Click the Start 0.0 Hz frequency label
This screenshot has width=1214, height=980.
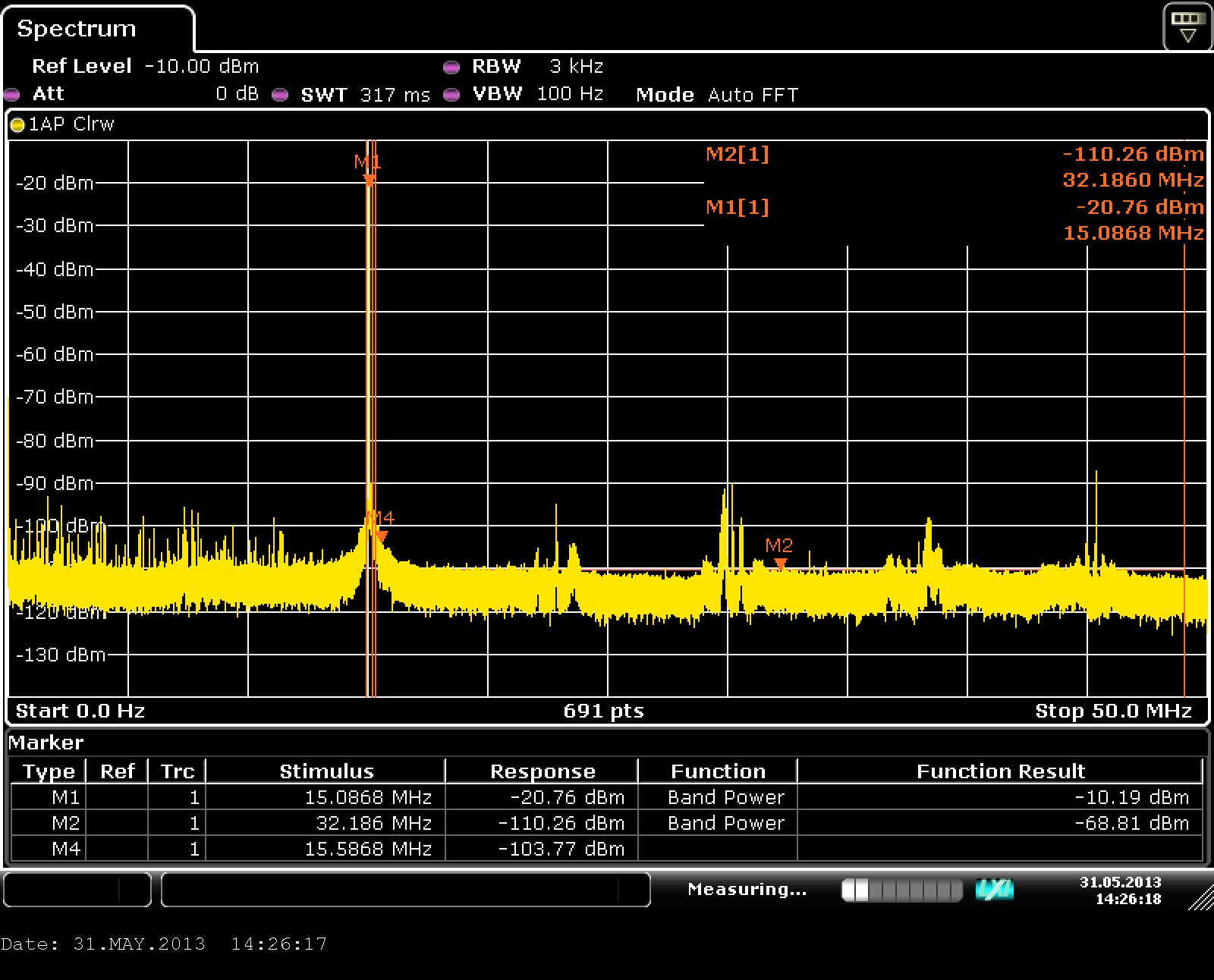click(x=80, y=711)
